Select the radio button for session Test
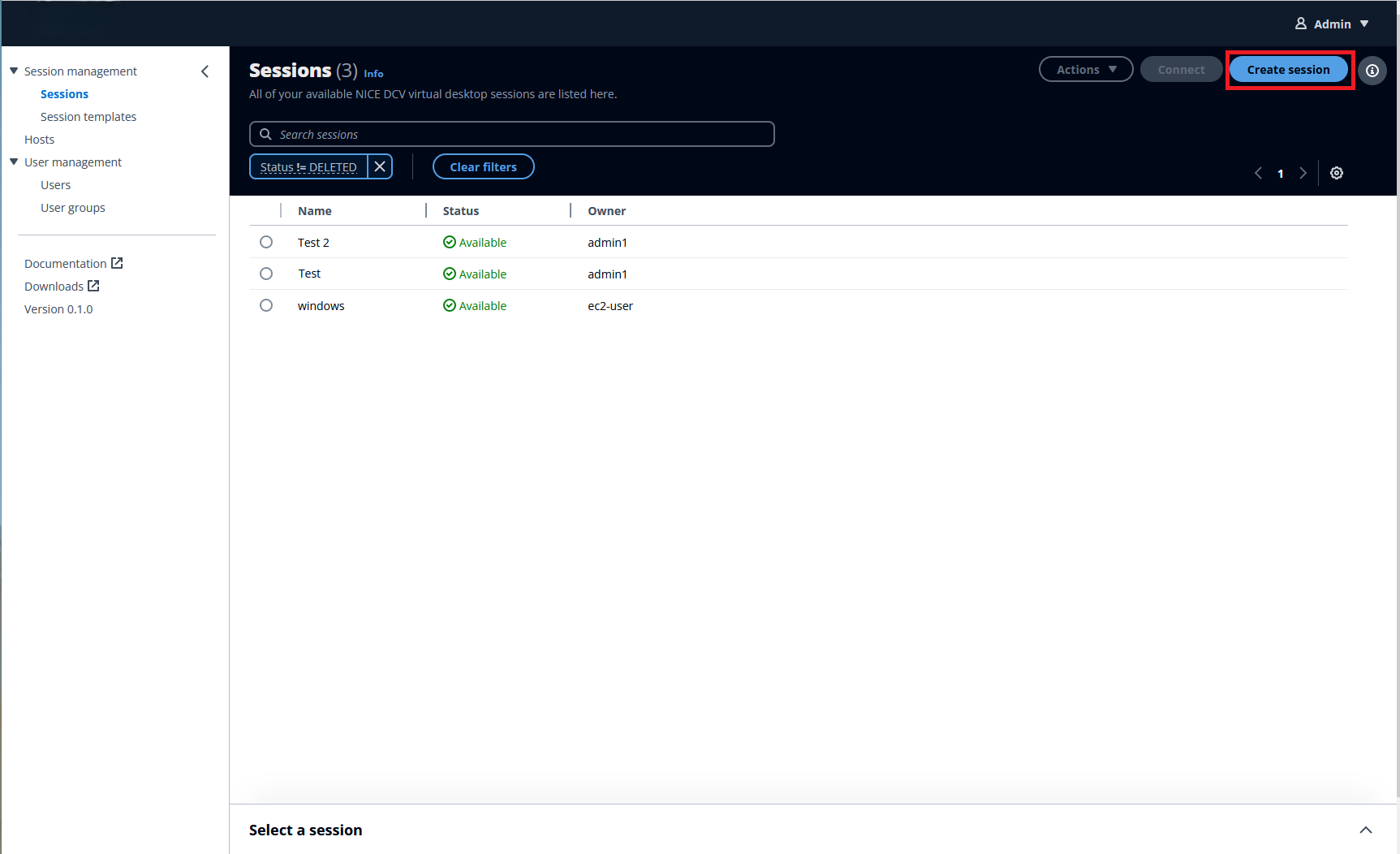Screen dimensions: 1400x854 point(266,274)
